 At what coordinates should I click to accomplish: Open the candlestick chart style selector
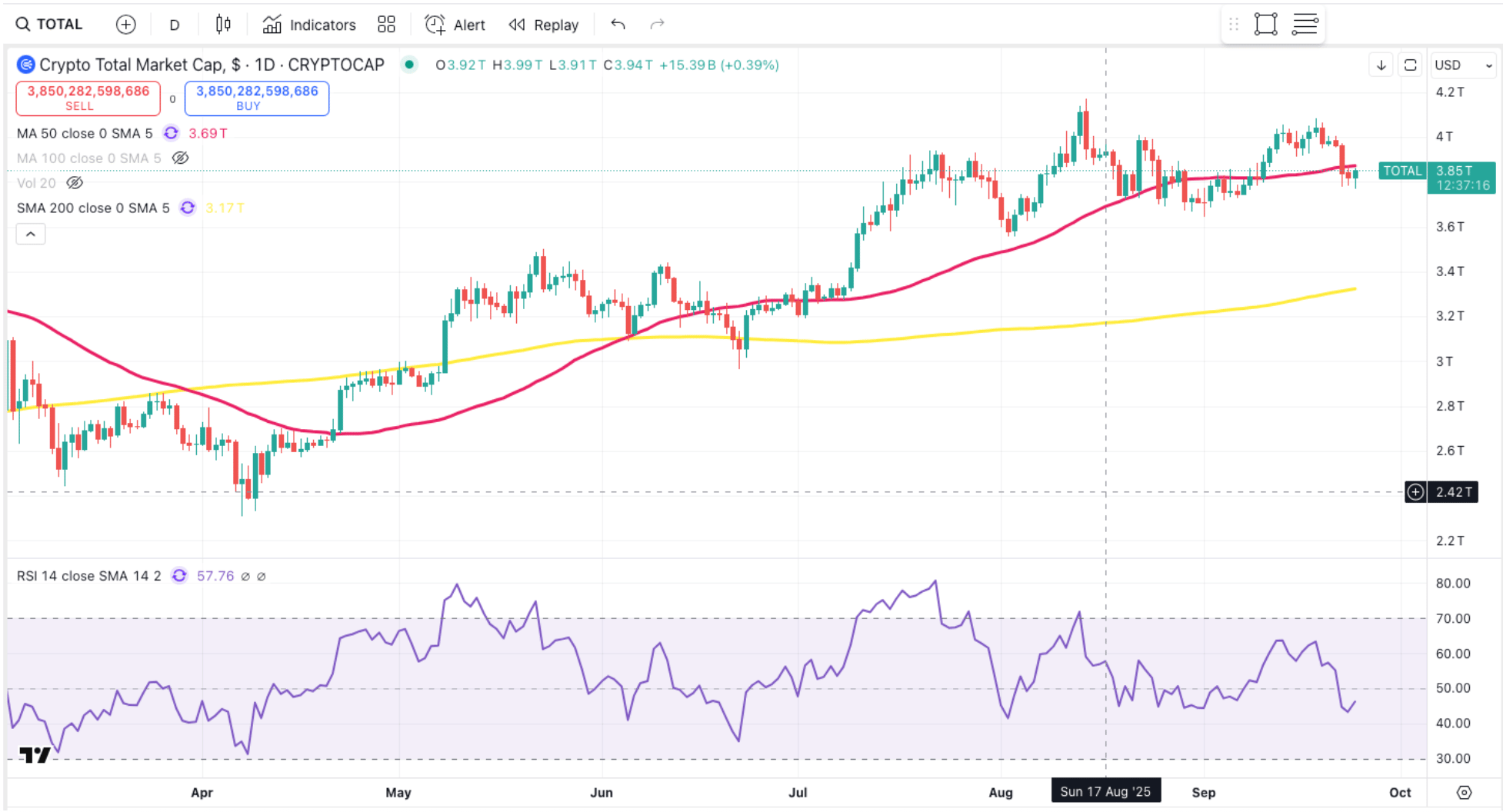tap(223, 25)
